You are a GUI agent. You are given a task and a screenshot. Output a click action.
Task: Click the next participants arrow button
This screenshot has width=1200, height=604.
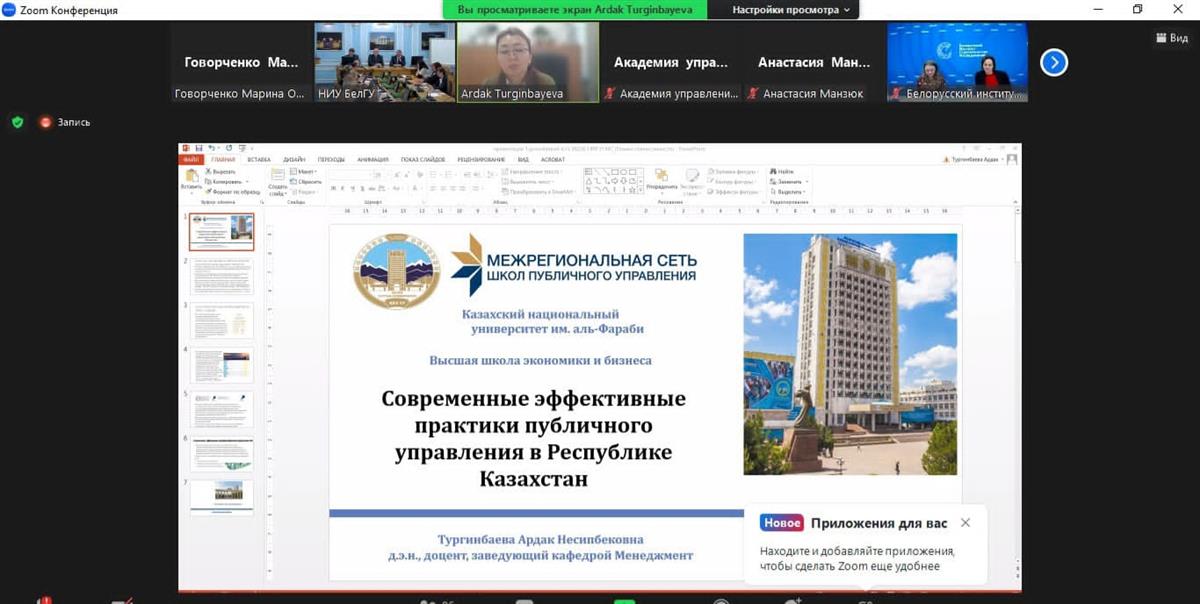1054,62
